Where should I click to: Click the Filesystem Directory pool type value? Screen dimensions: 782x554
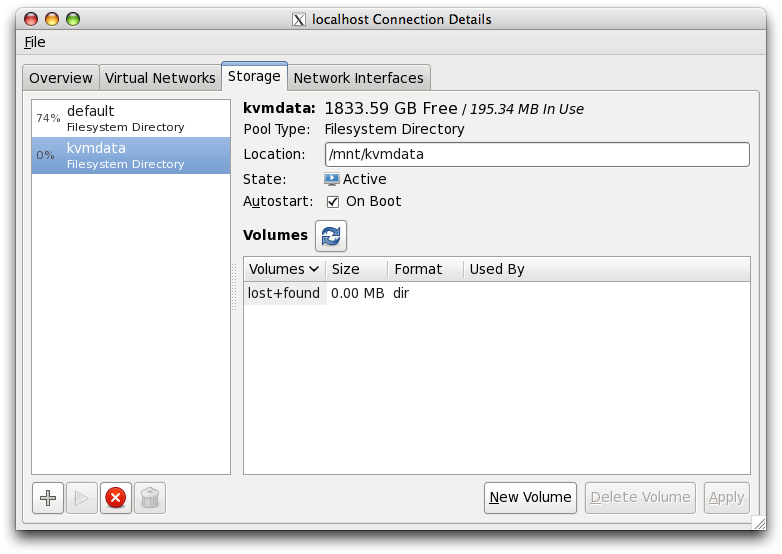coord(394,130)
